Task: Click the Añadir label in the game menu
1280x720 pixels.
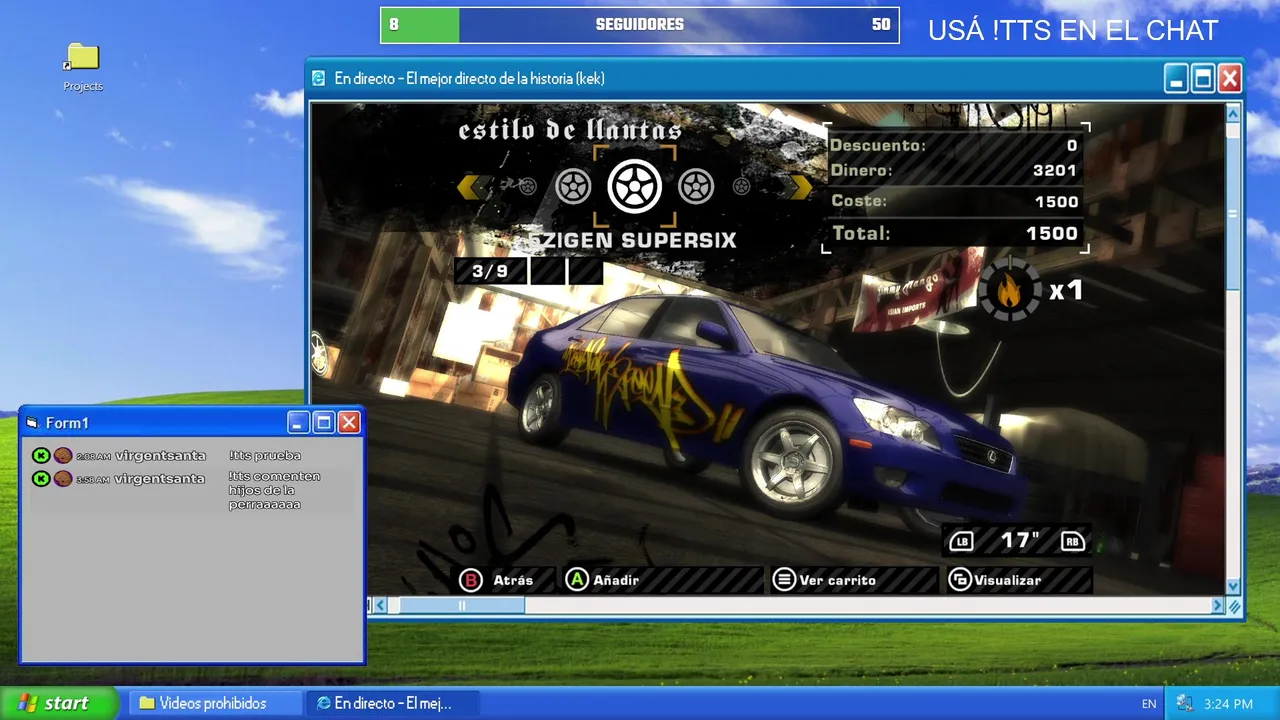Action: tap(616, 580)
